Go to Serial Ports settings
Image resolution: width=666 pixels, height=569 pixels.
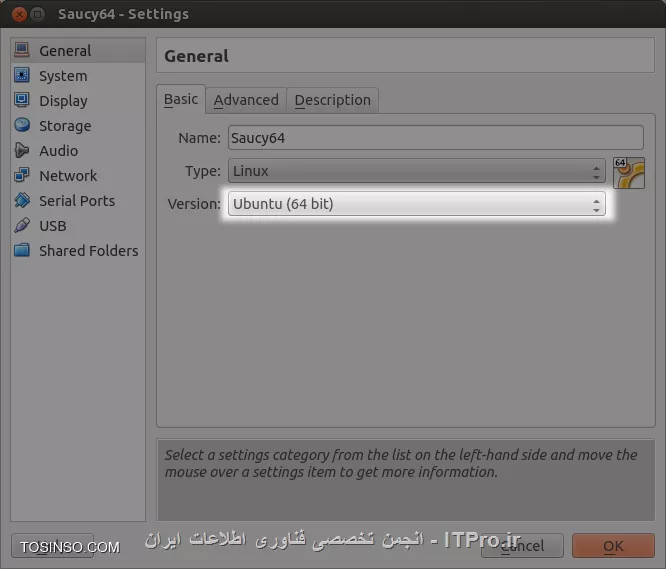(78, 200)
